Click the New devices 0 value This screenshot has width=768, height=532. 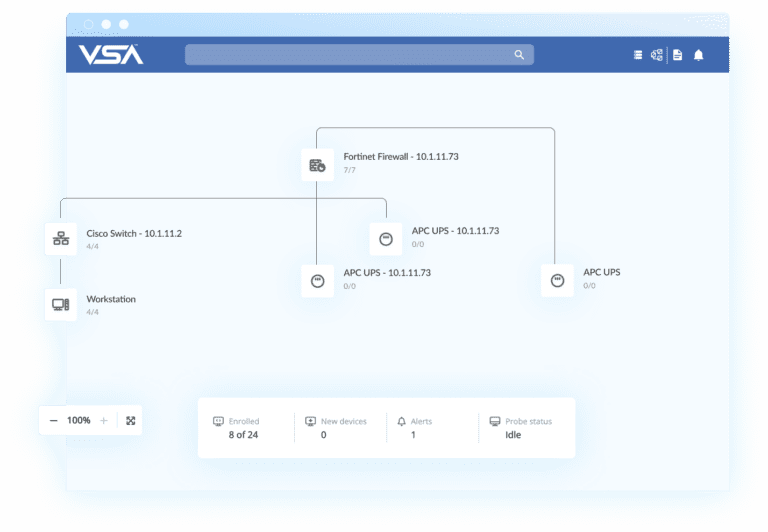323,435
